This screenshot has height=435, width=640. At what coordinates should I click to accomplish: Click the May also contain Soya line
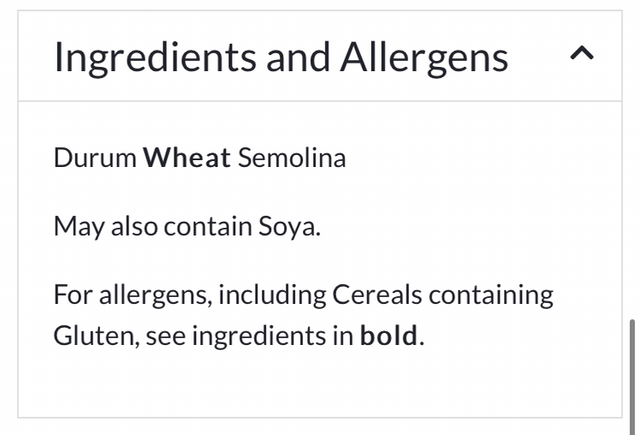point(187,226)
